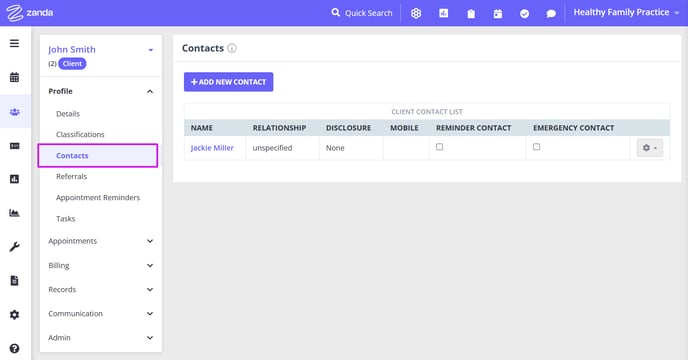This screenshot has height=360, width=688.
Task: Open Classifications under Profile
Action: [80, 134]
